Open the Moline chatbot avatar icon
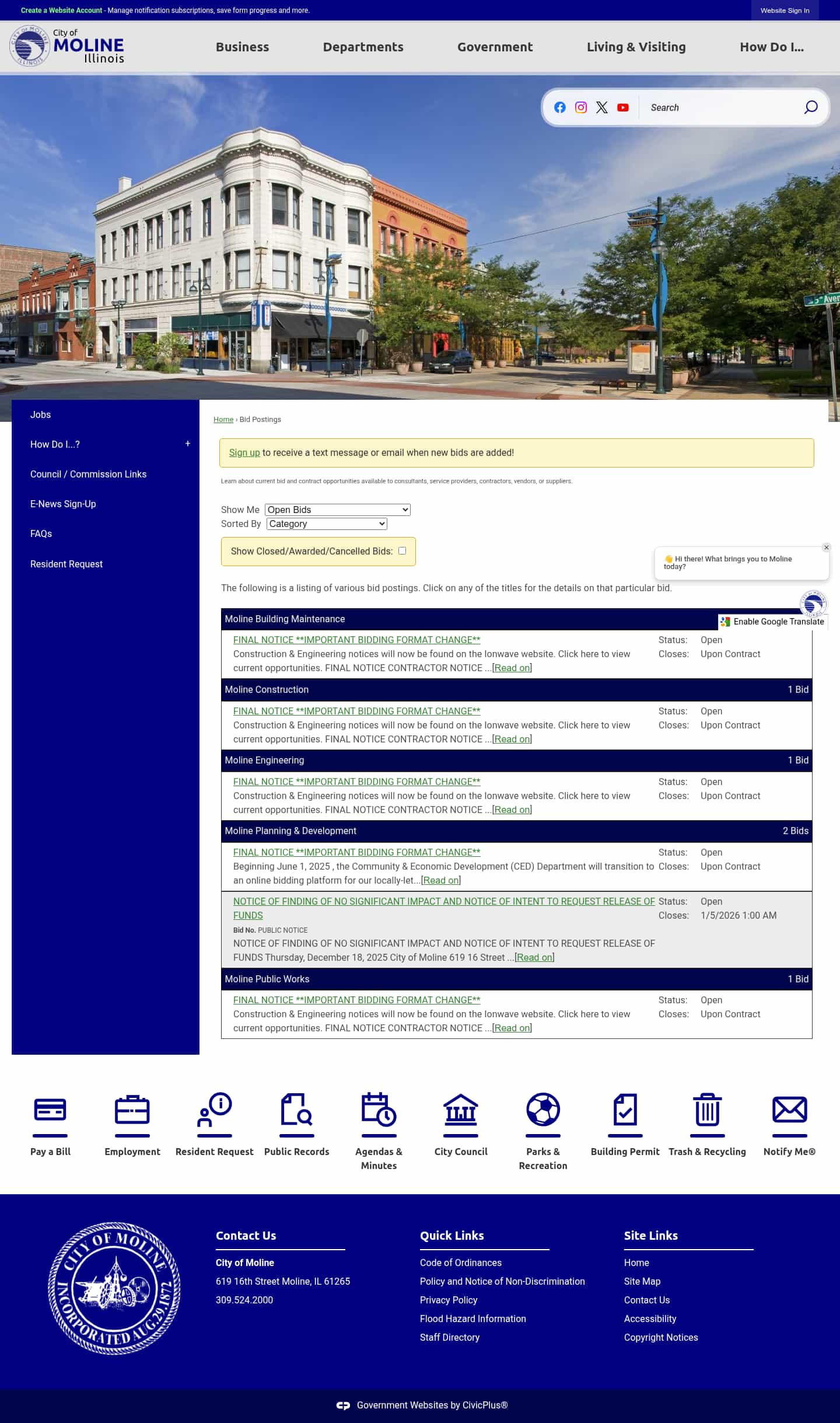This screenshot has height=1423, width=840. pyautogui.click(x=813, y=604)
